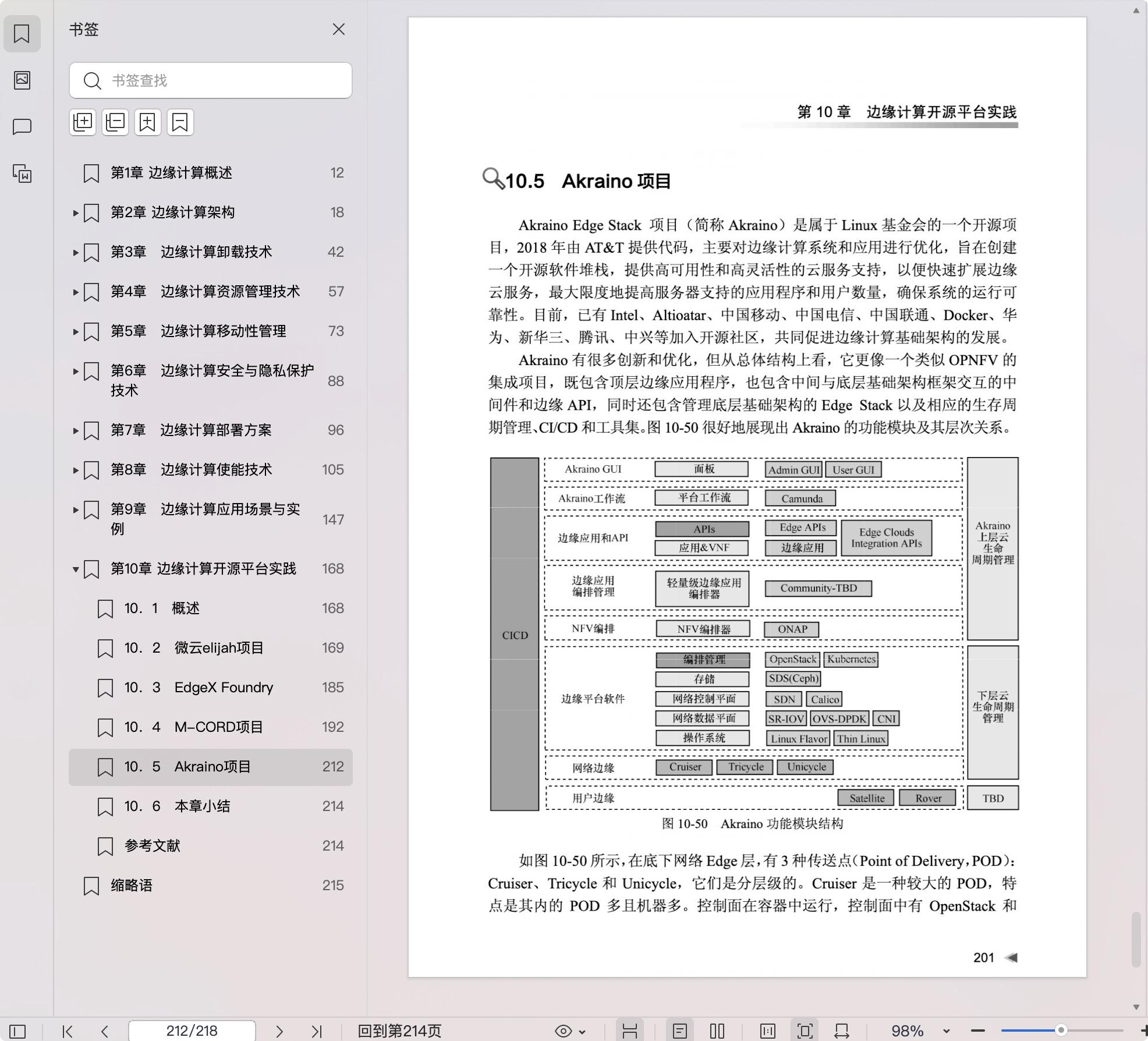Click the bookmark icon beside 第7章 边缘计算部署方案
1148x1041 pixels.
[91, 431]
